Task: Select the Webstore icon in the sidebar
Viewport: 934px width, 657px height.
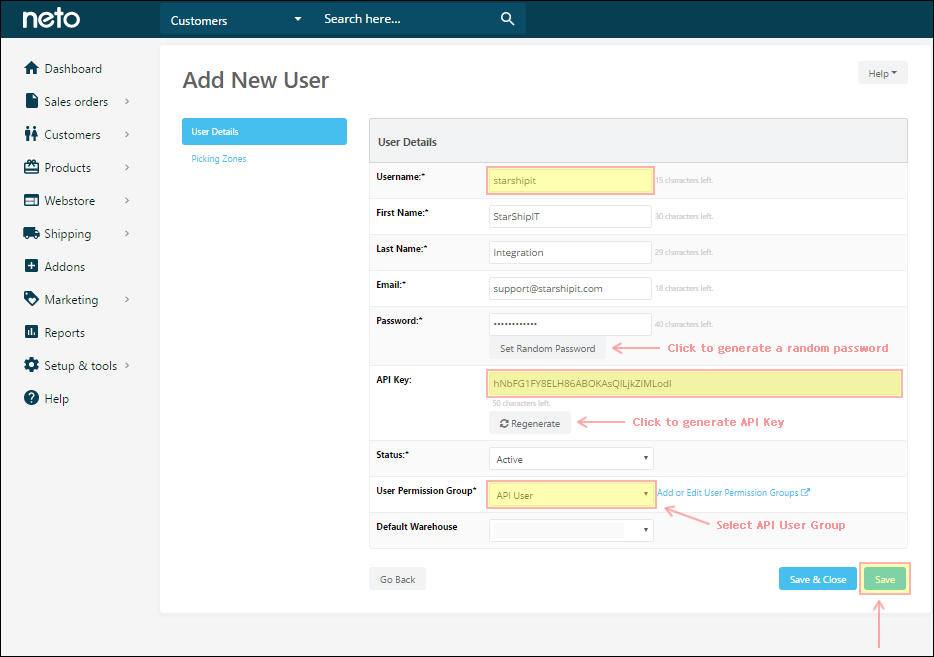Action: click(33, 200)
